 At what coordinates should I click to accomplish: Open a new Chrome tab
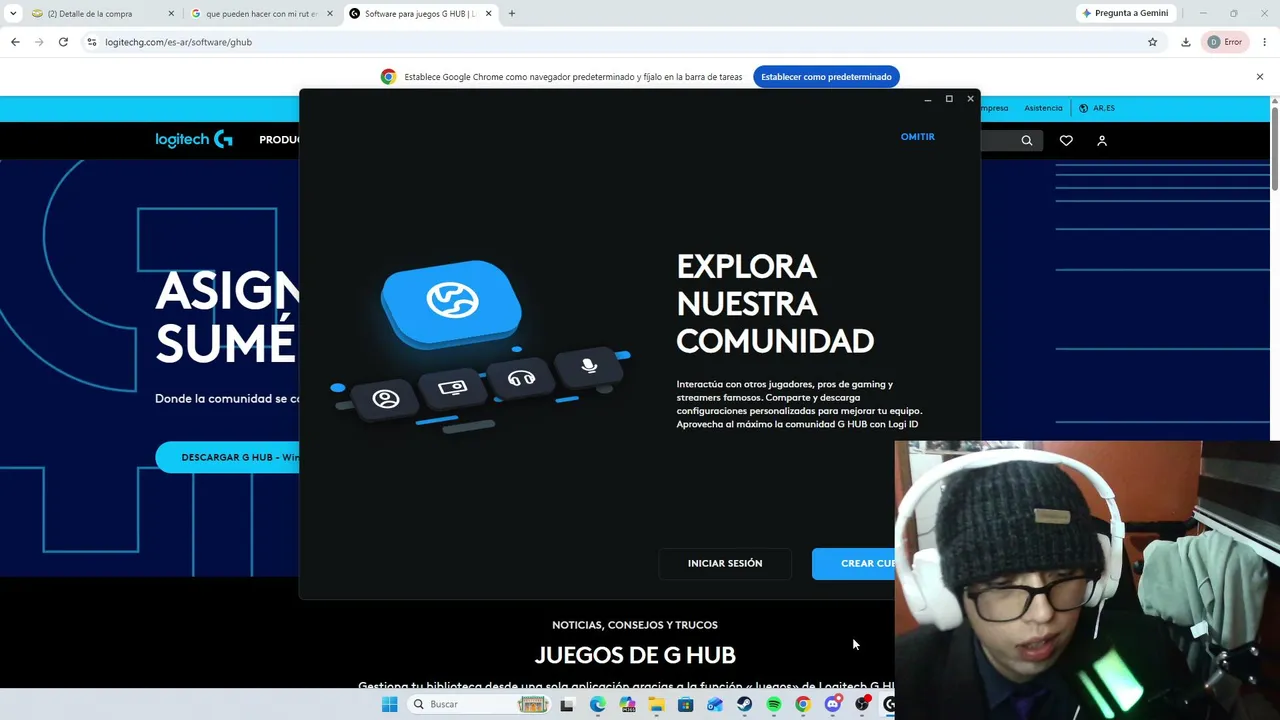[512, 14]
